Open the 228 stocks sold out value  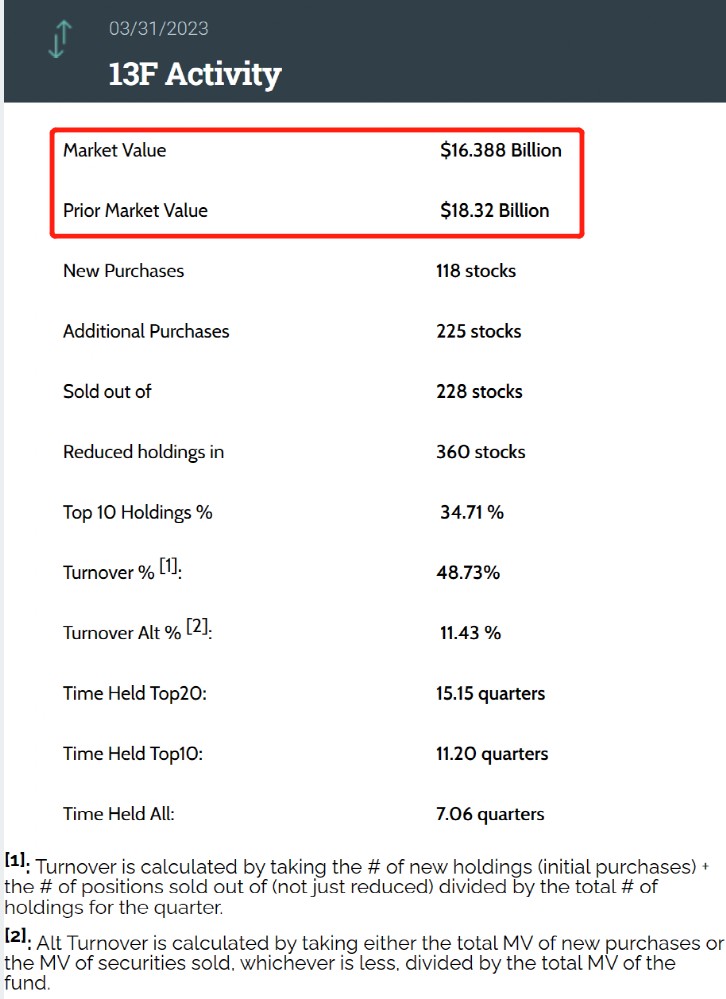coord(479,391)
